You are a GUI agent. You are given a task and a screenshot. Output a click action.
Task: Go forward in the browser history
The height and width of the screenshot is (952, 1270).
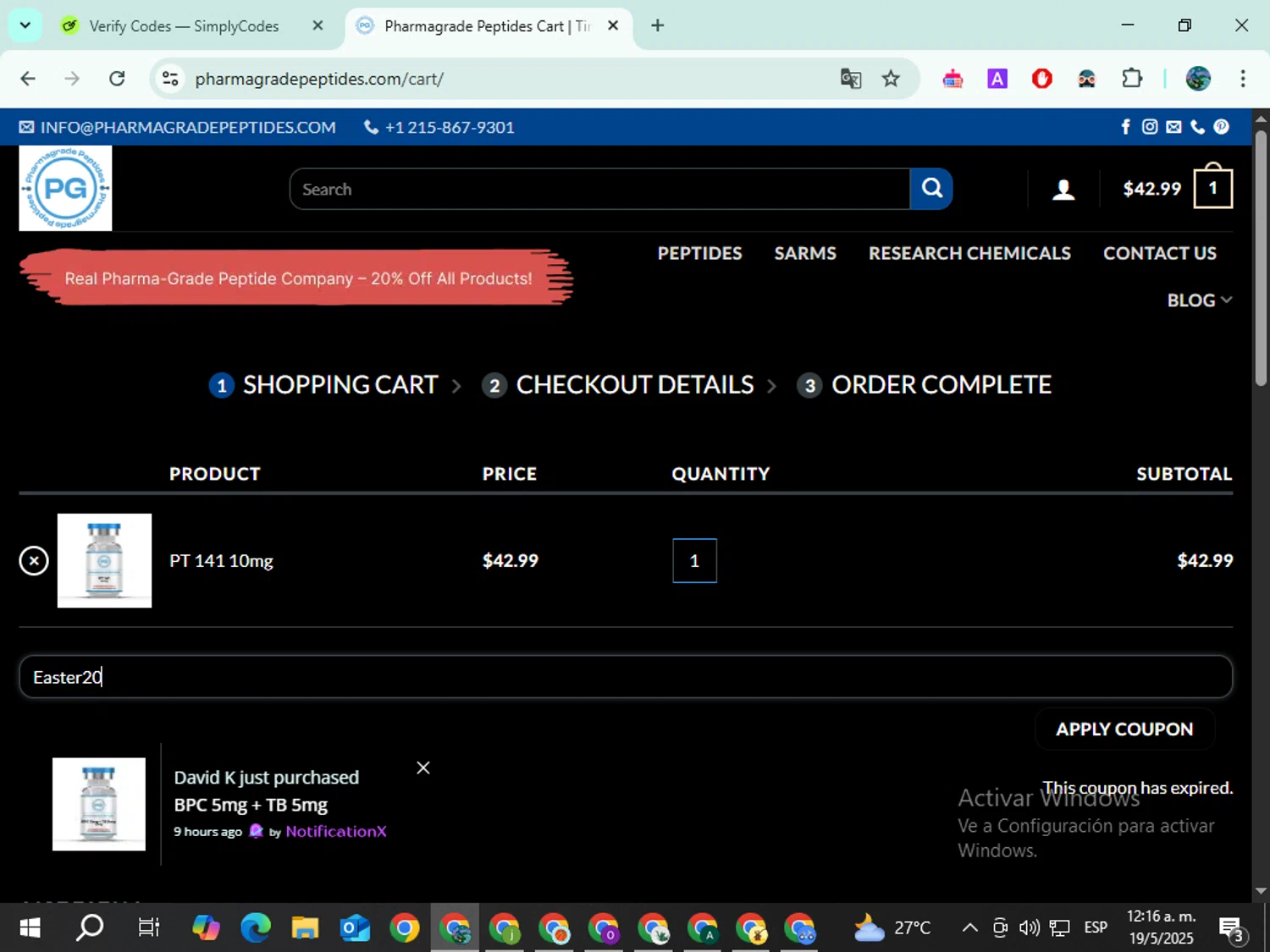72,79
